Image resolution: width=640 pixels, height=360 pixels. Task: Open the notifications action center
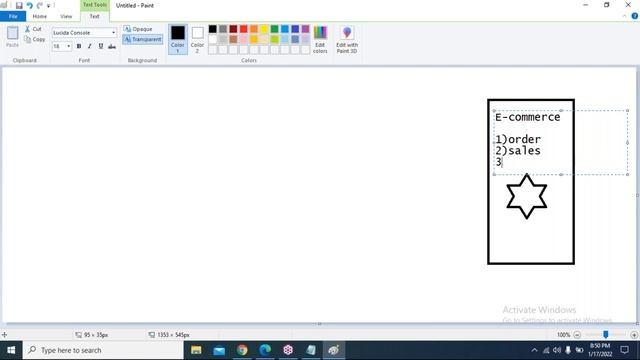624,350
